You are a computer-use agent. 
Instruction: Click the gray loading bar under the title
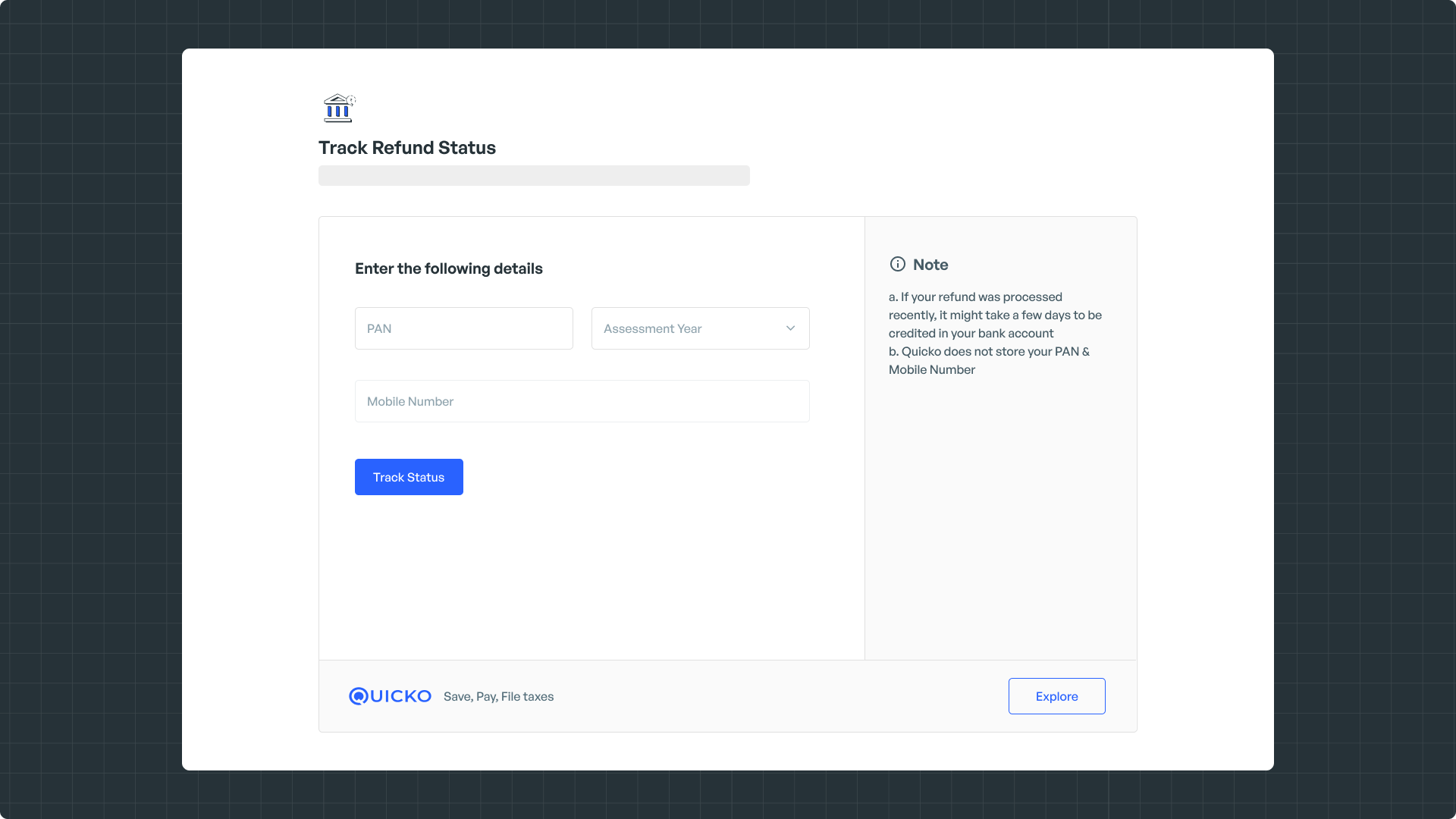(x=534, y=175)
